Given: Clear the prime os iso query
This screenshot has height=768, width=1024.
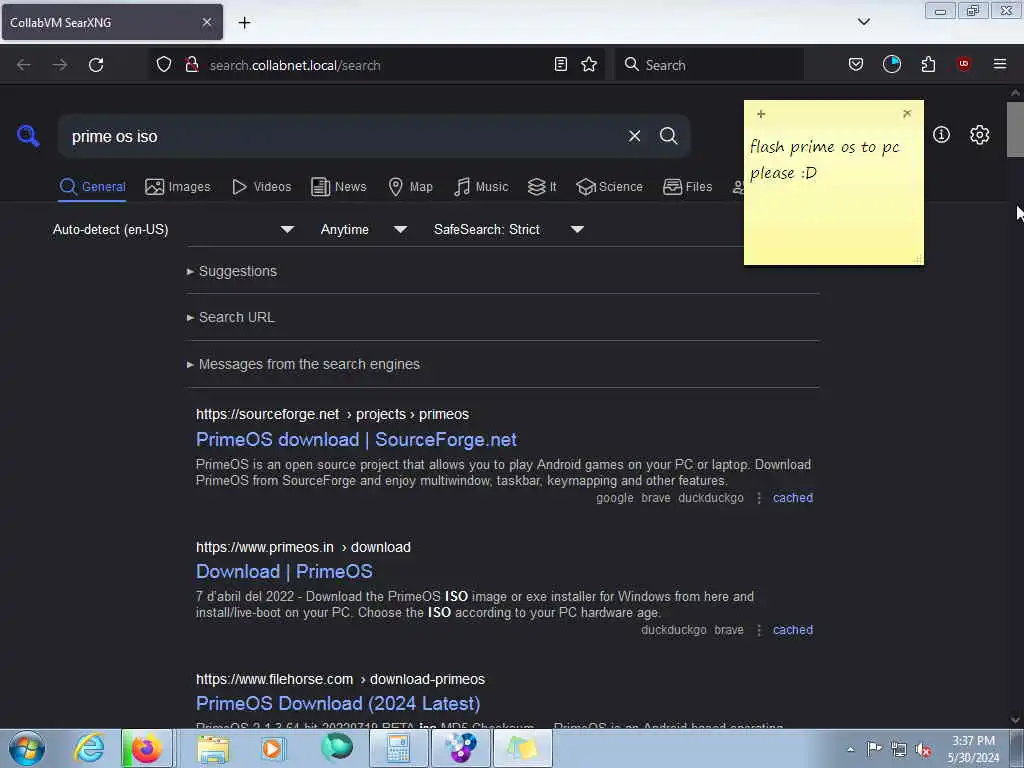Looking at the screenshot, I should point(634,136).
